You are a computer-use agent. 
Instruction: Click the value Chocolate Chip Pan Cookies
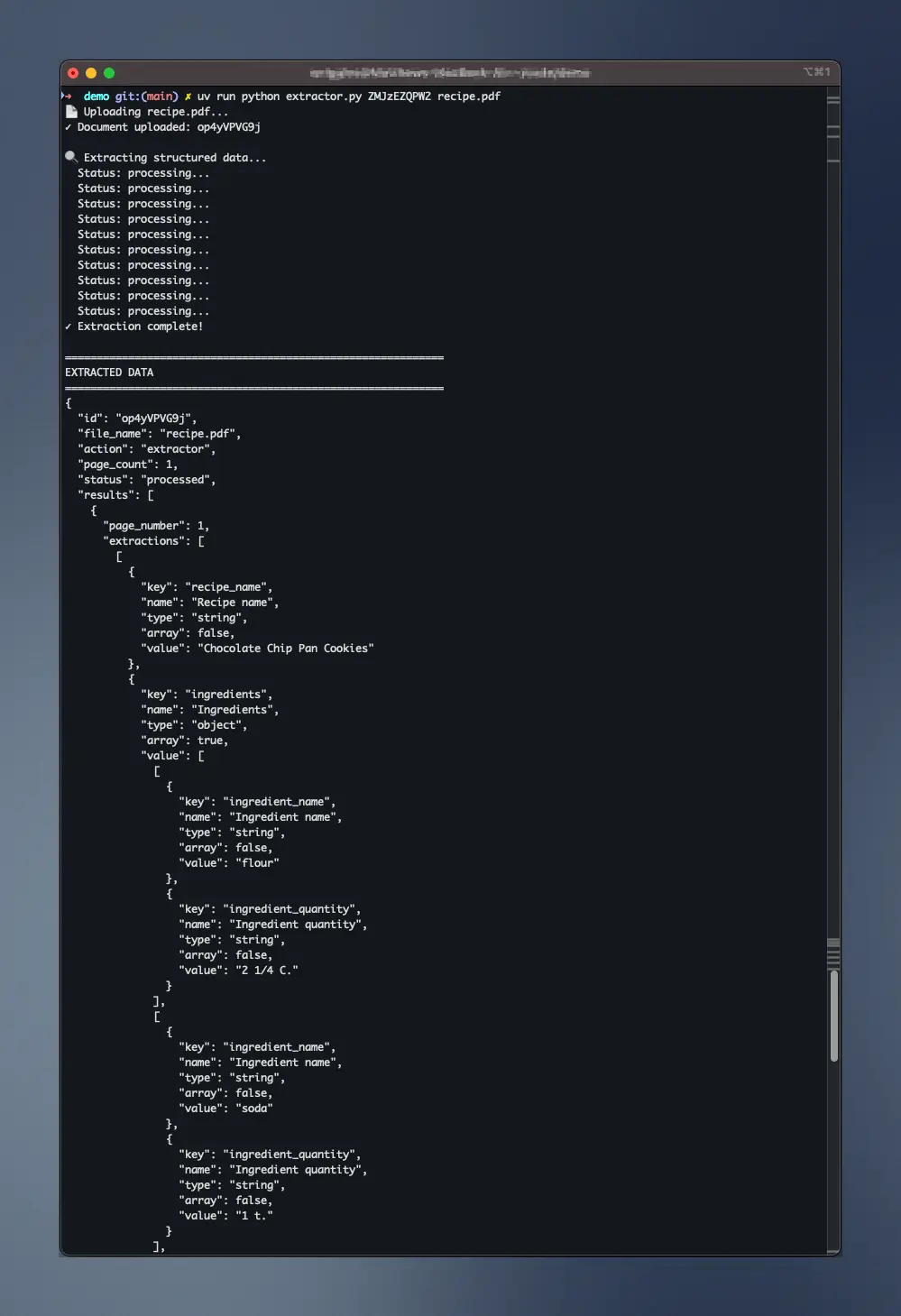tap(287, 648)
